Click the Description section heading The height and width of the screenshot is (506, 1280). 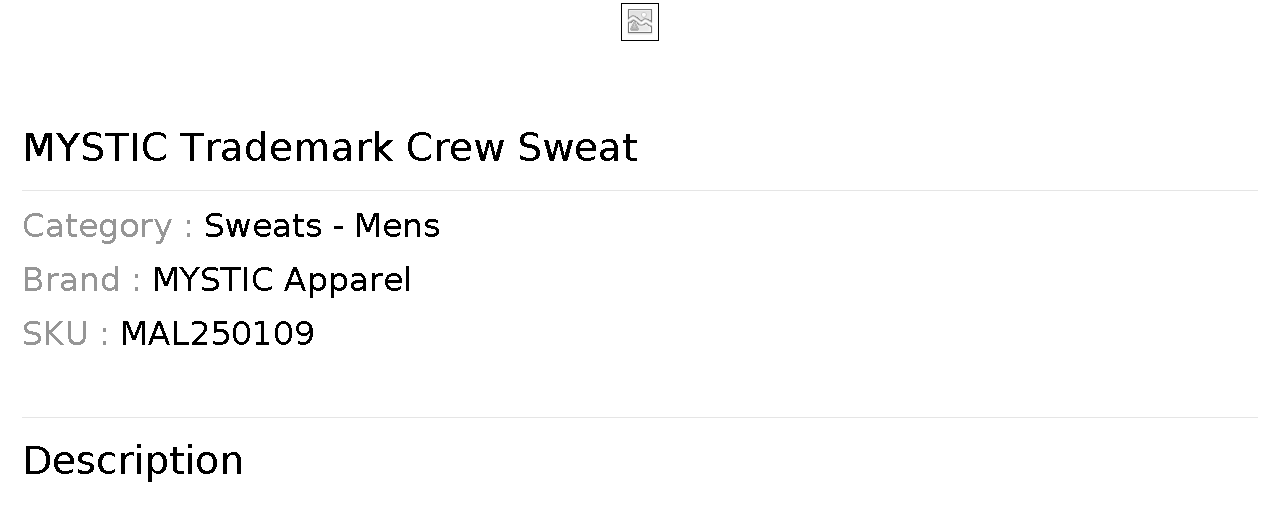click(x=133, y=461)
